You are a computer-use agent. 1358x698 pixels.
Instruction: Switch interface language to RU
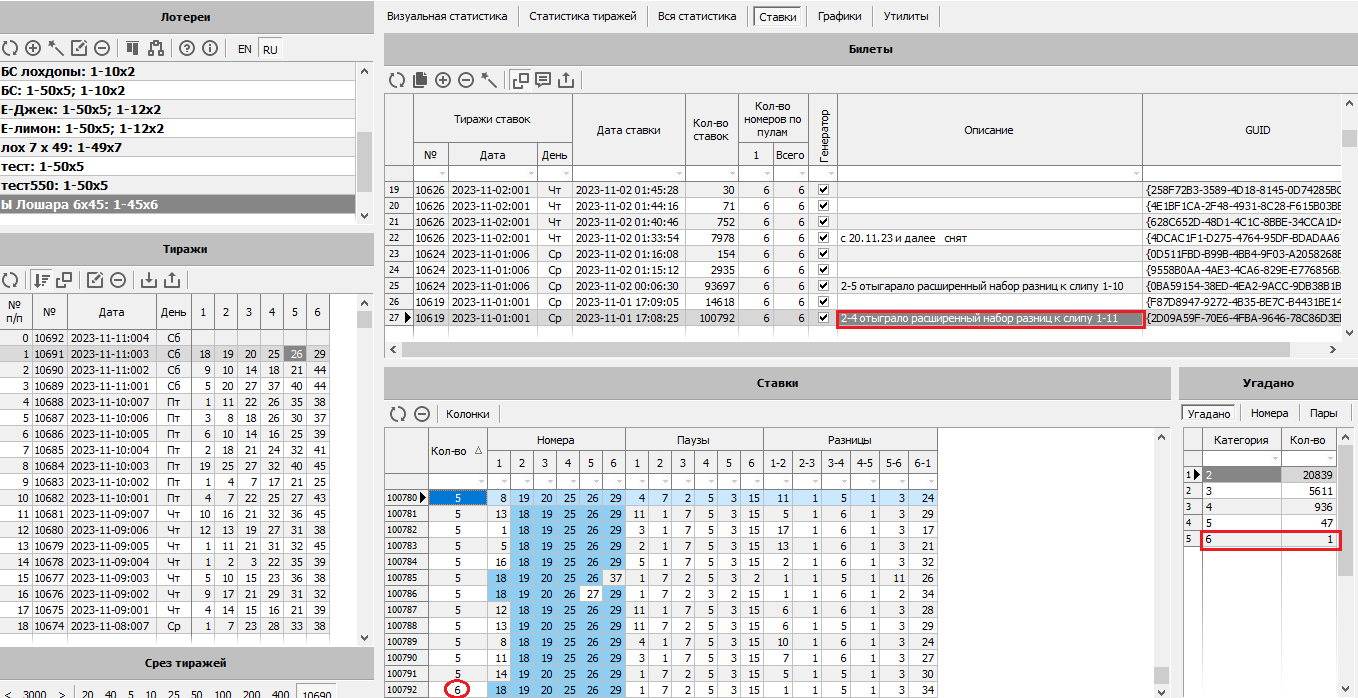[x=270, y=49]
